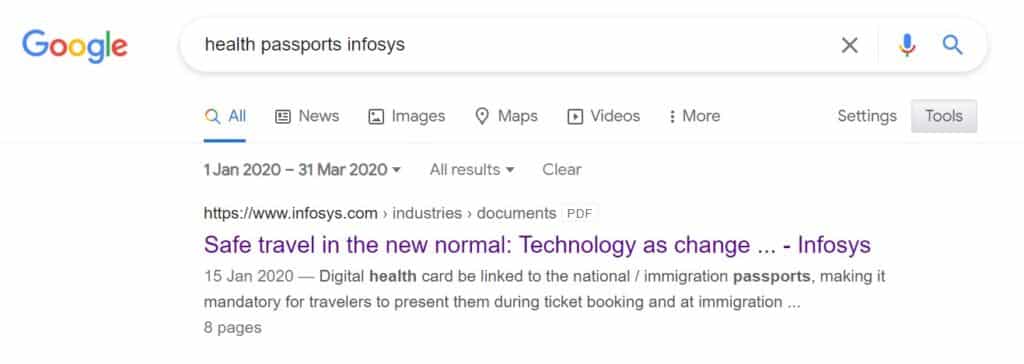Click the blue magnifier search icon
Screen dimensions: 1024x364
(952, 45)
